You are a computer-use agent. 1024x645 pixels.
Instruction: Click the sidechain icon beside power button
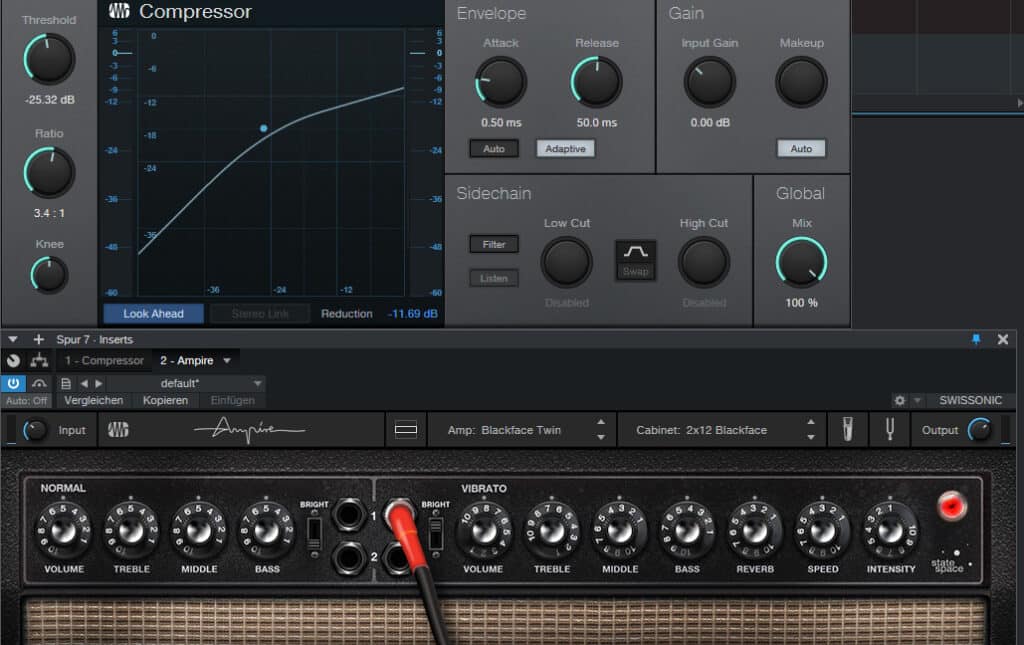[39, 383]
